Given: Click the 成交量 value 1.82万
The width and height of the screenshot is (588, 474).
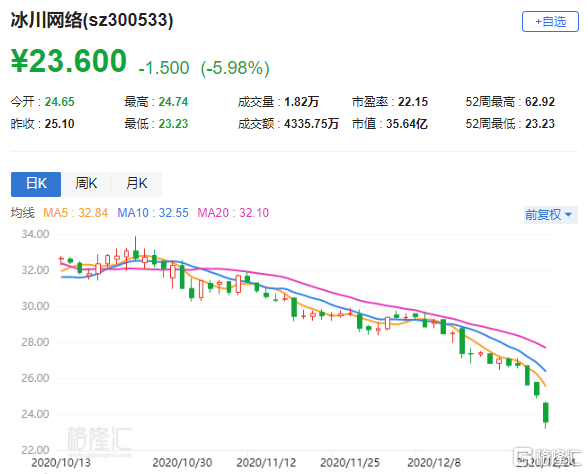Looking at the screenshot, I should (302, 102).
